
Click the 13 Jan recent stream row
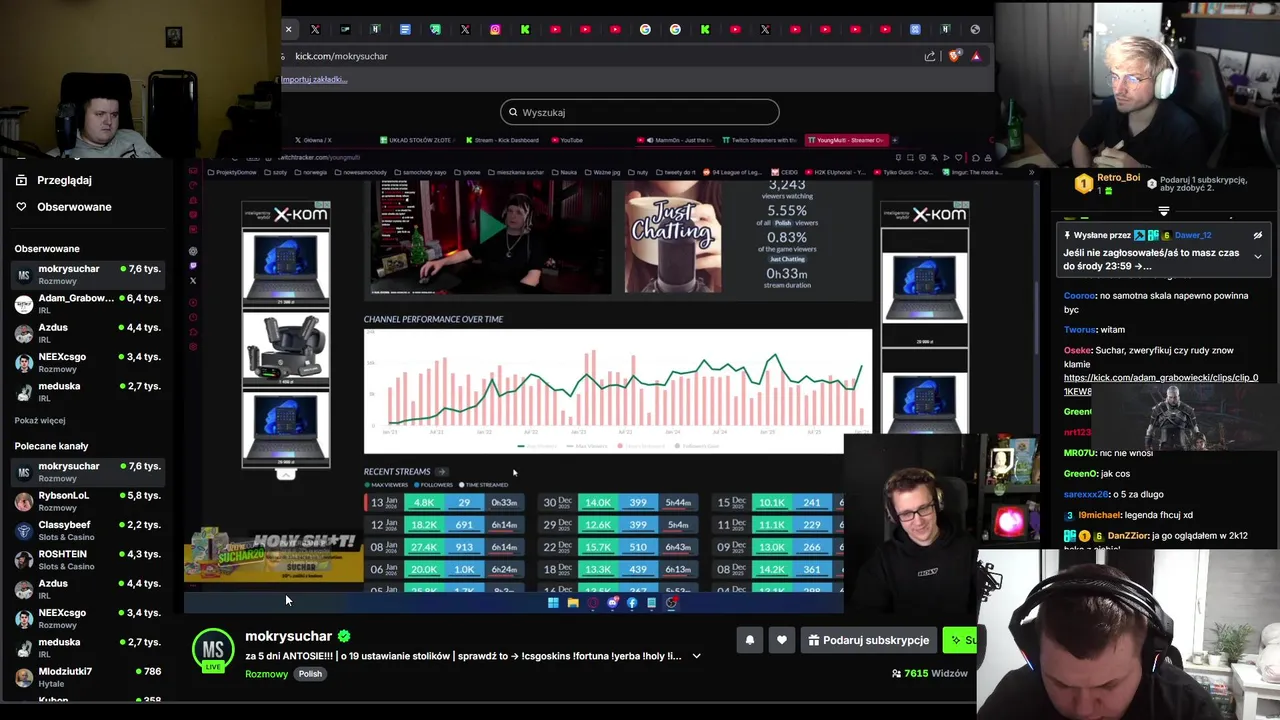[x=446, y=502]
